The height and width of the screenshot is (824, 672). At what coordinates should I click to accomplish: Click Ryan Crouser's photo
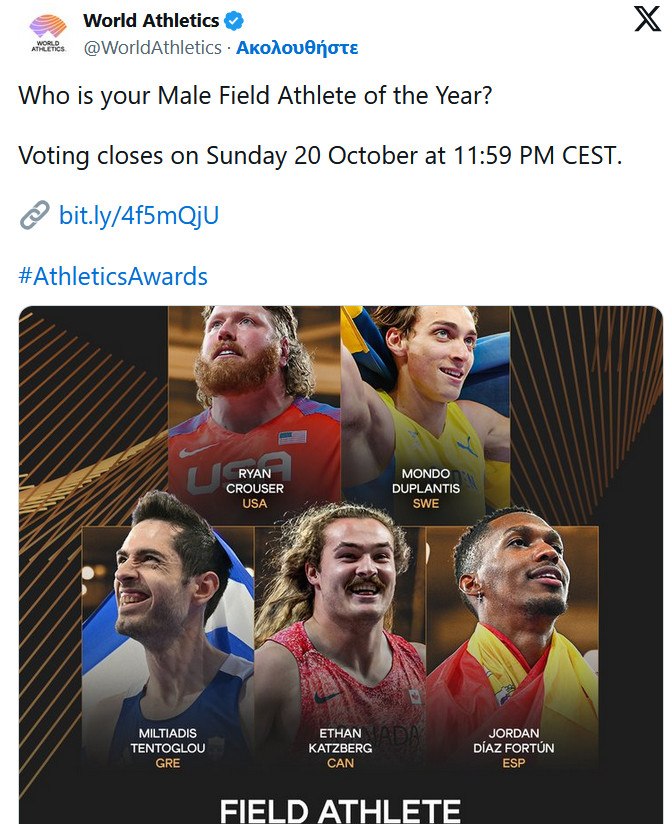coord(254,390)
